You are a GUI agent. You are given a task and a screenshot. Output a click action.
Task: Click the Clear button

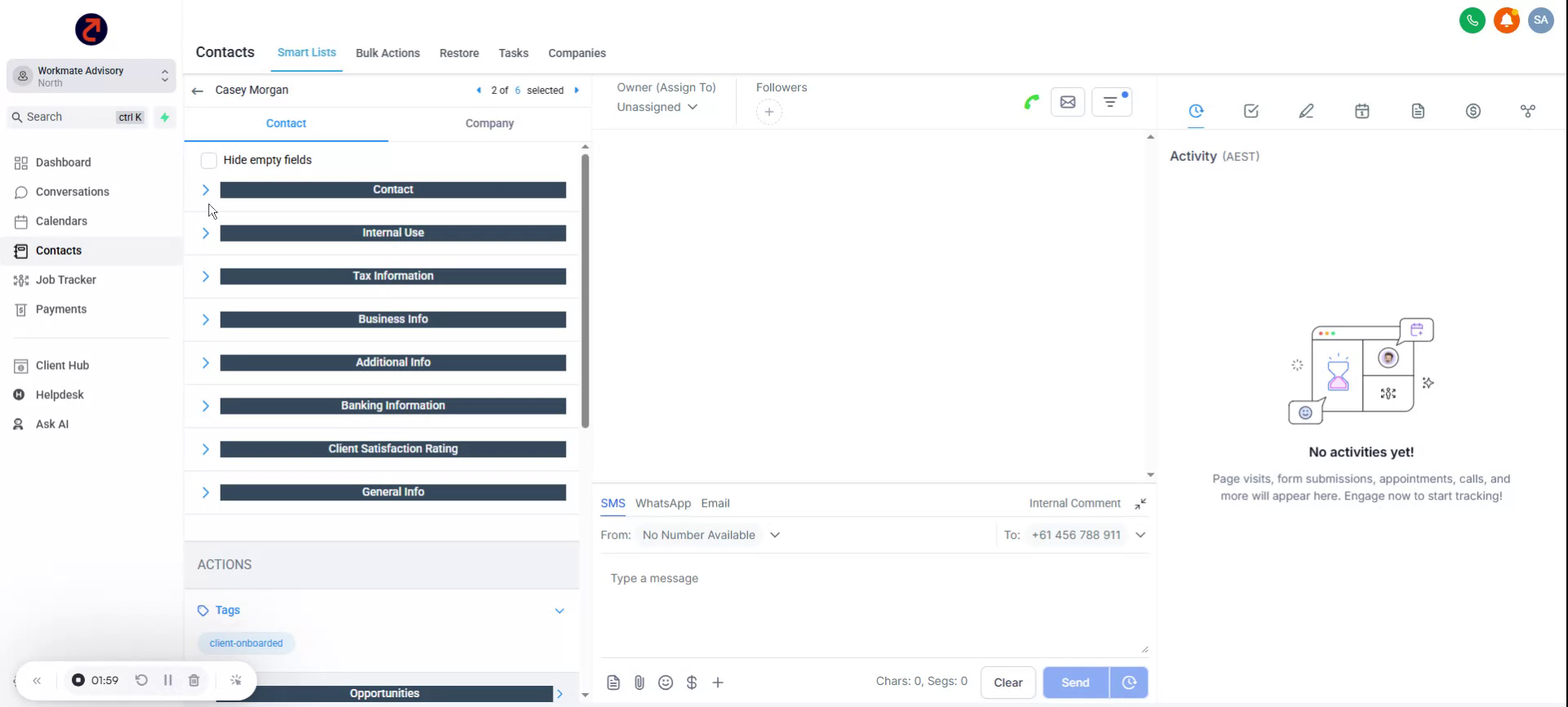(x=1008, y=683)
